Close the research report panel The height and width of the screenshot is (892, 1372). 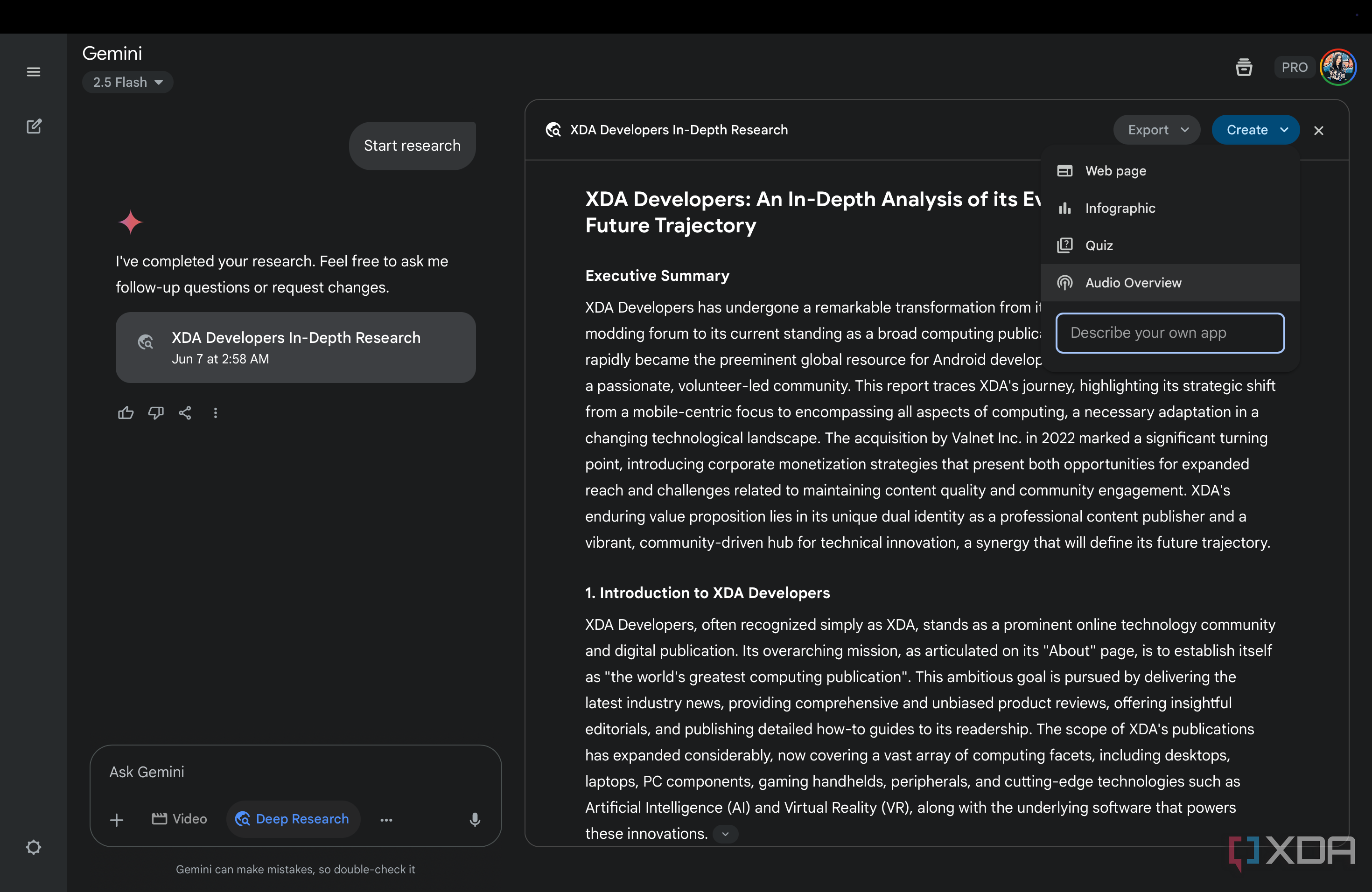coord(1318,130)
